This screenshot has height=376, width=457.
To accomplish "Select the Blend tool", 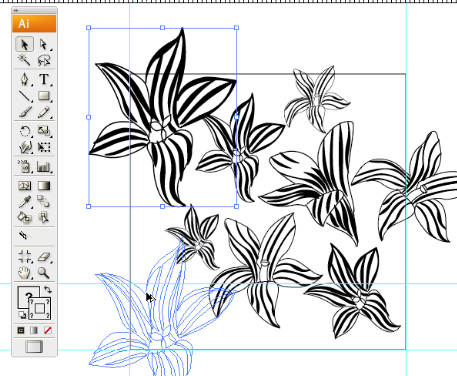I will pyautogui.click(x=44, y=202).
